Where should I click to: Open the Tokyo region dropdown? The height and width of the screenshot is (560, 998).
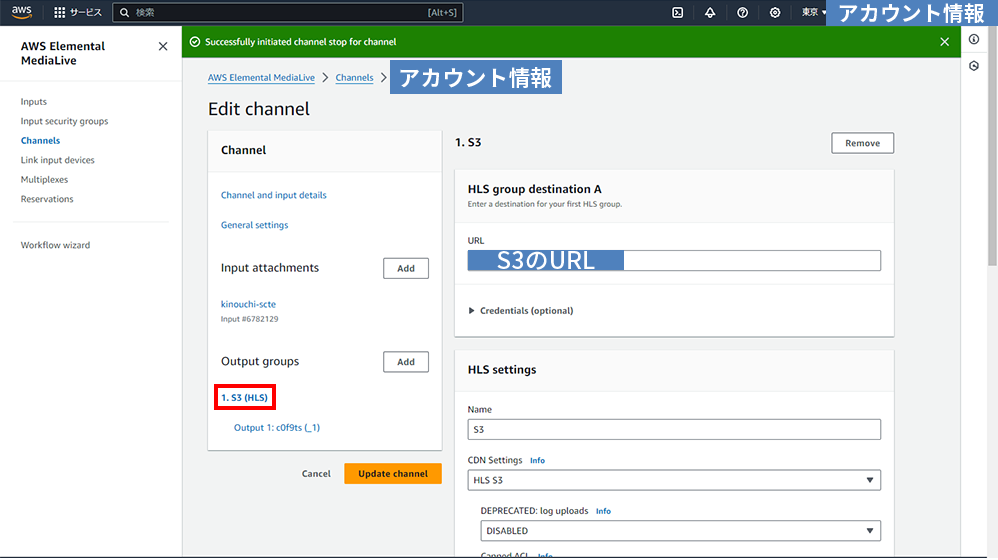click(x=814, y=12)
